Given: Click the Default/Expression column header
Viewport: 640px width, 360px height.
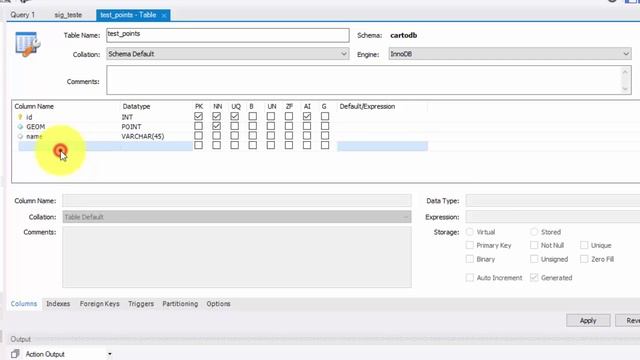Looking at the screenshot, I should point(367,107).
